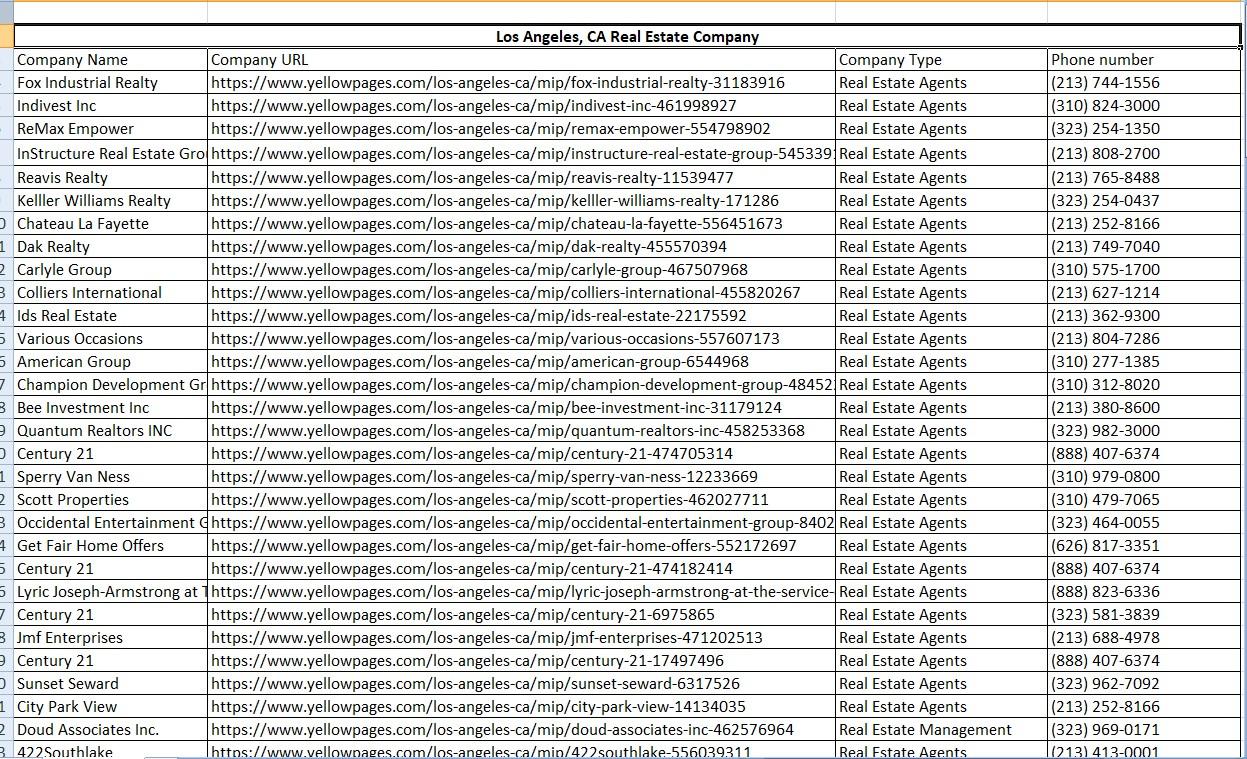
Task: Select the ReMax Empower company name cell
Action: (75, 128)
